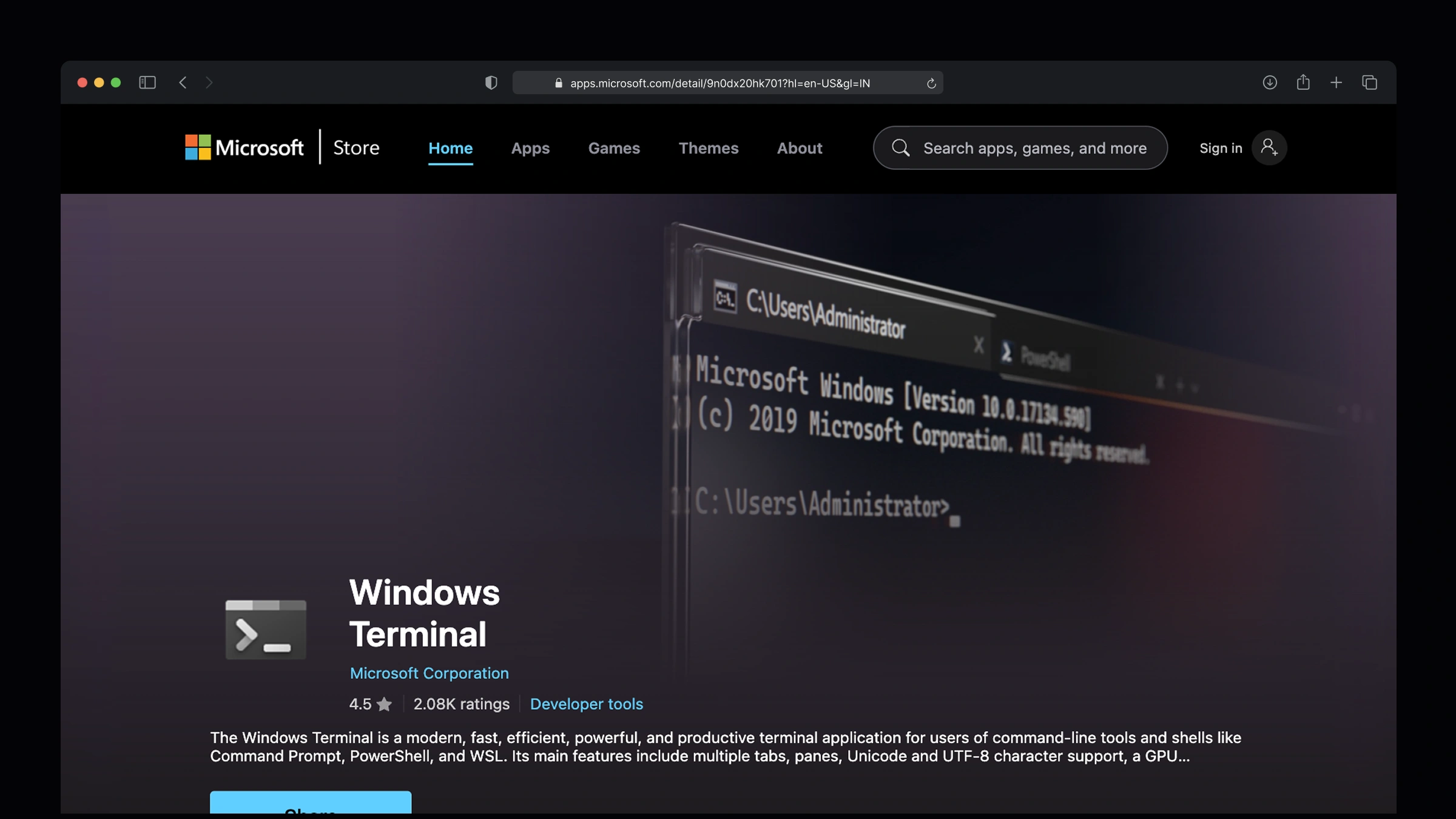This screenshot has height=819, width=1456.
Task: Reload the page using the refresh icon
Action: [931, 83]
